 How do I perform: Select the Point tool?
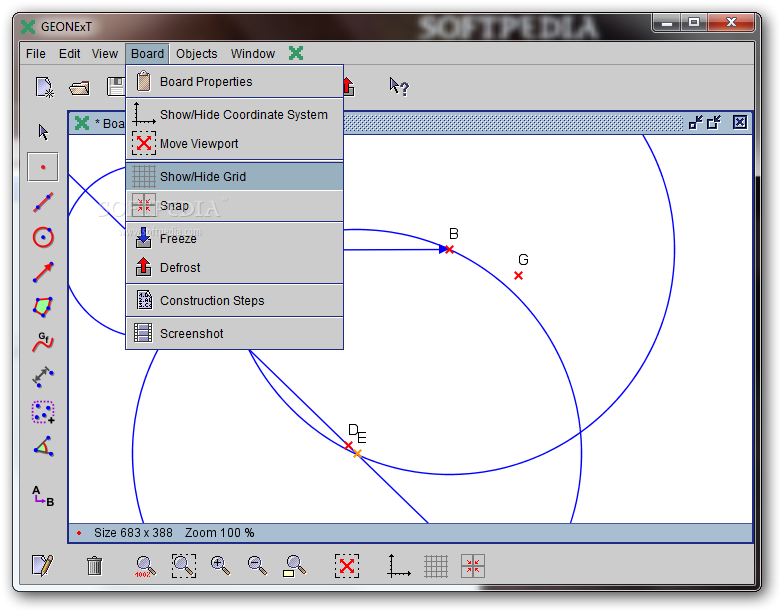click(x=43, y=167)
